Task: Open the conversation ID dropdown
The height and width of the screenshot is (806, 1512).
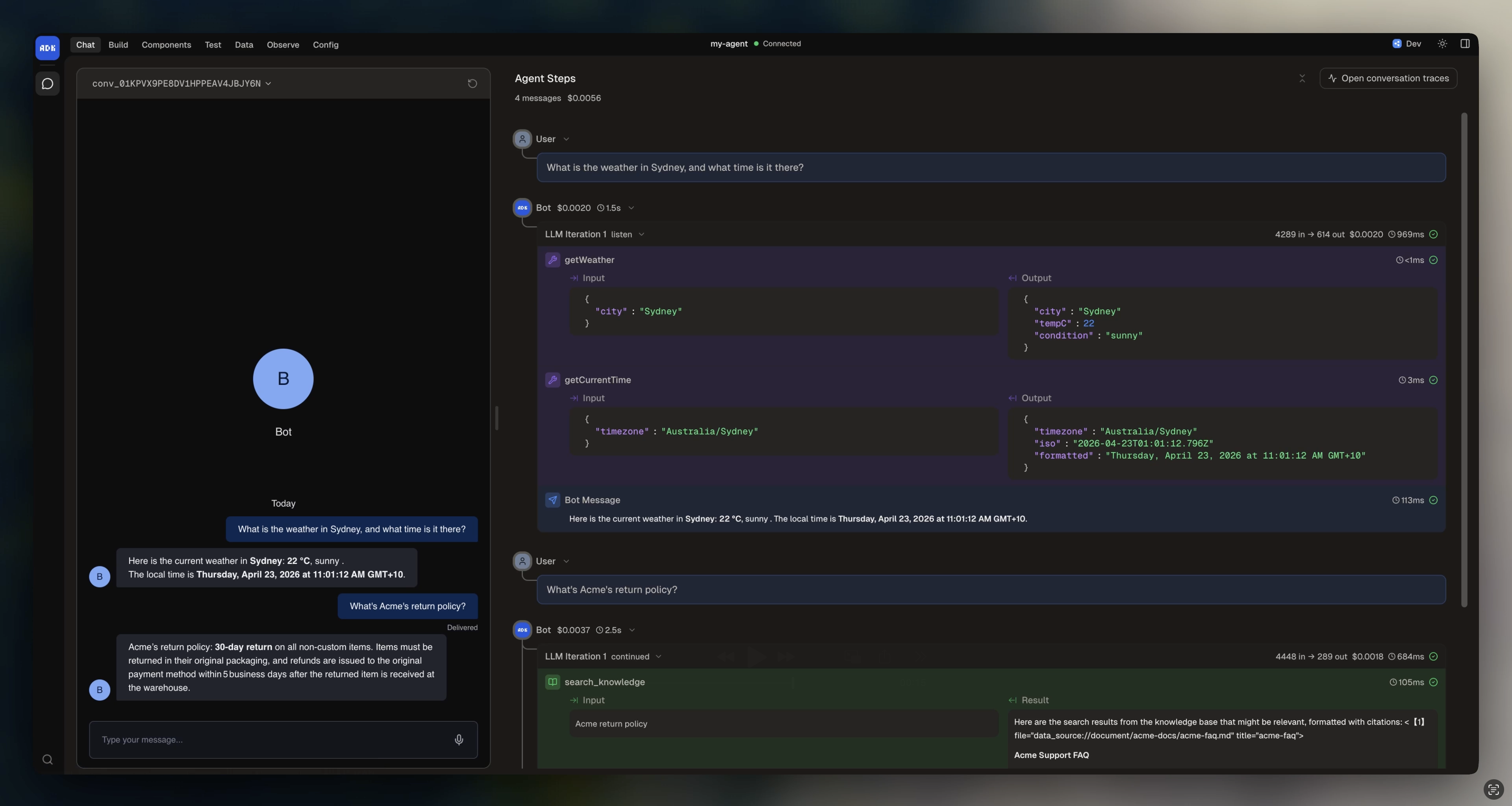Action: point(182,84)
